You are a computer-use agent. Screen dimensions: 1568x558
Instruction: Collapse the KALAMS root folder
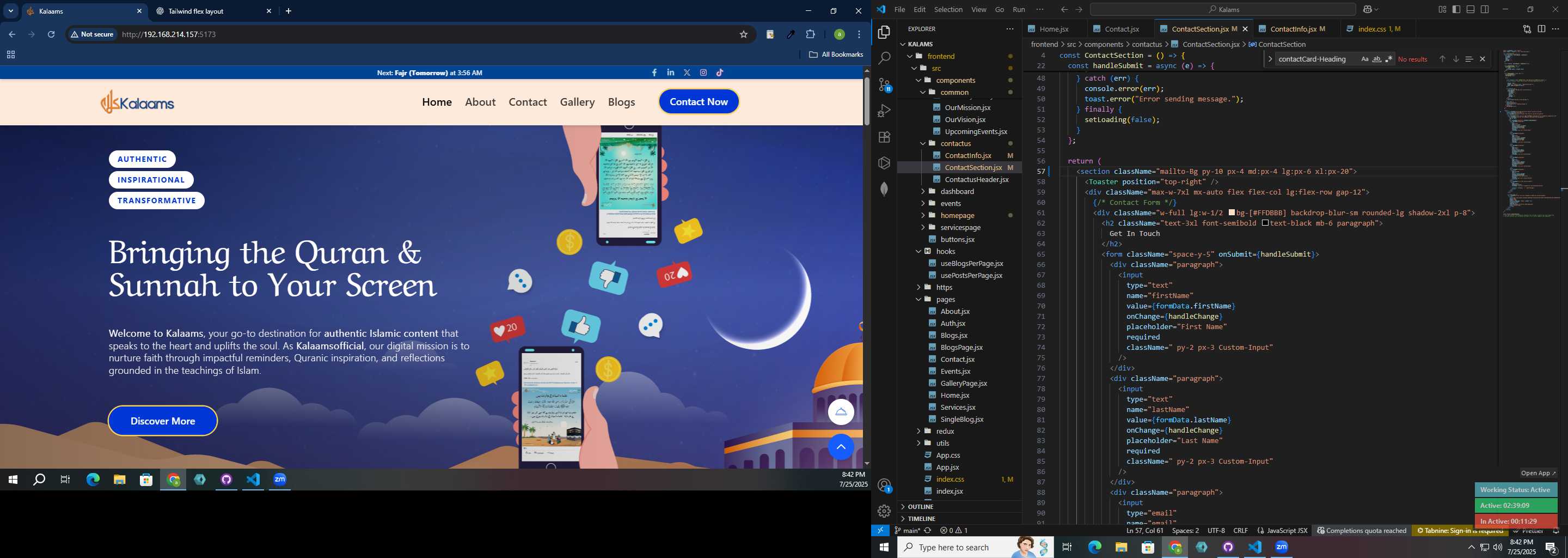click(x=903, y=44)
